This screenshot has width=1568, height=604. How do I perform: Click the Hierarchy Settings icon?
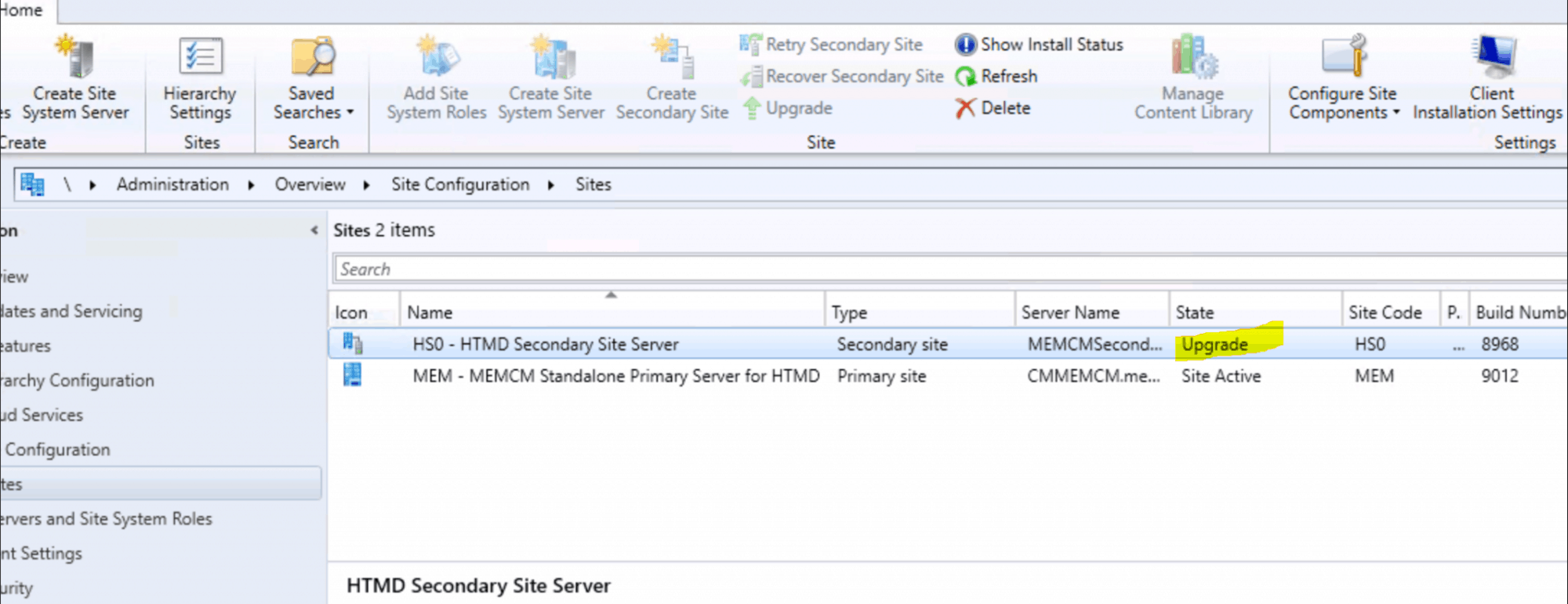(200, 57)
